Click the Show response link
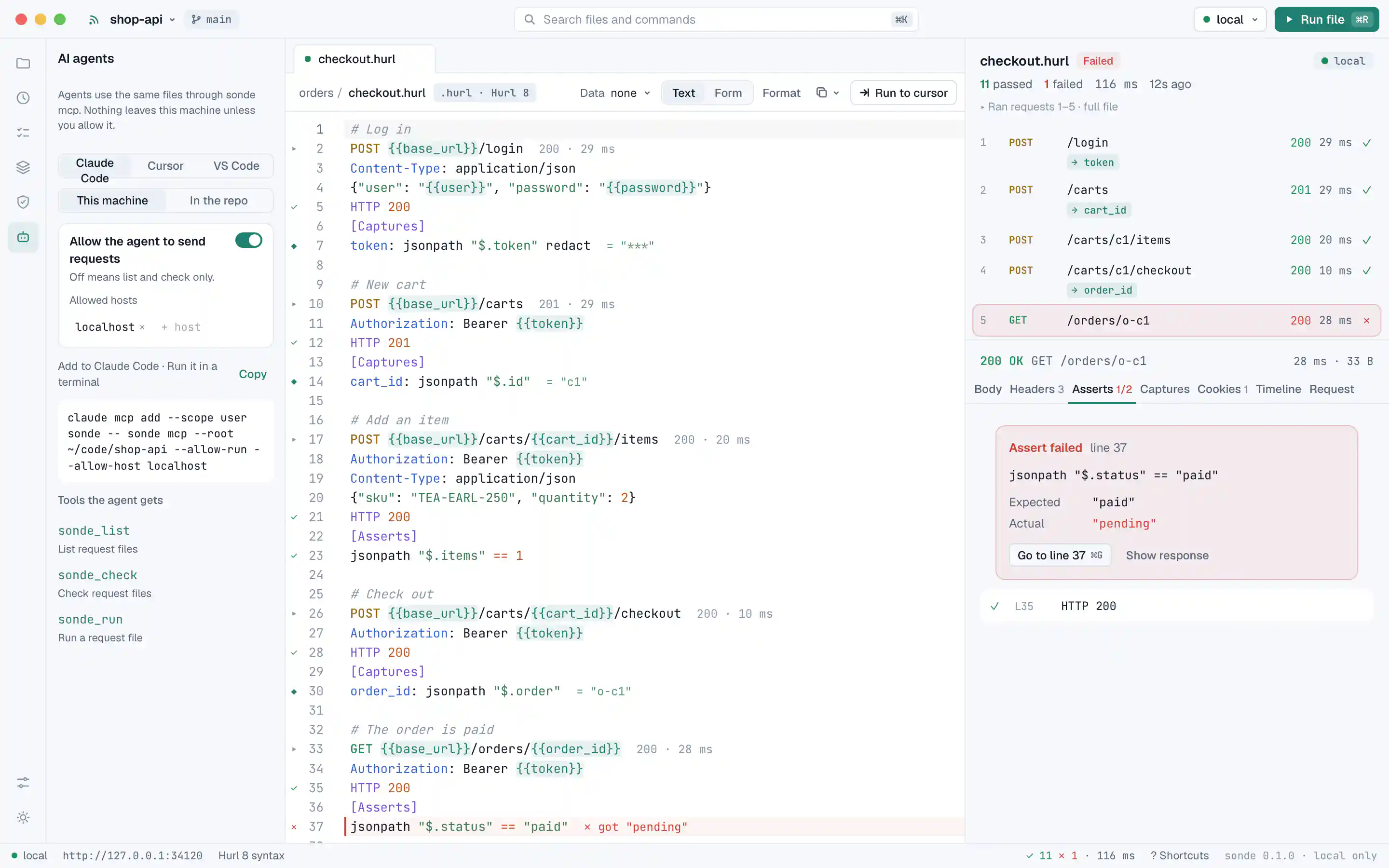Screen dimensions: 1389x868 (1167, 555)
